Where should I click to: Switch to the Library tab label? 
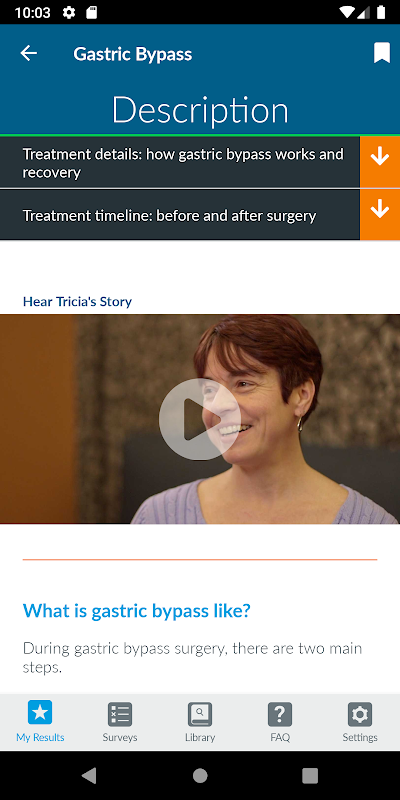(200, 737)
